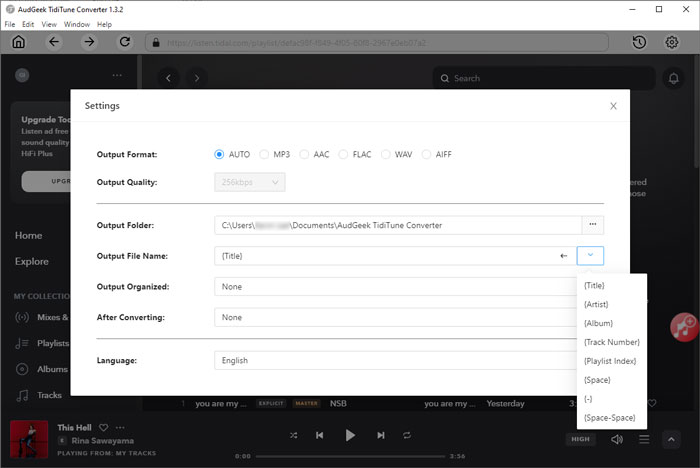This screenshot has height=468, width=700.
Task: Close the Settings dialog with the X
Action: [x=613, y=106]
